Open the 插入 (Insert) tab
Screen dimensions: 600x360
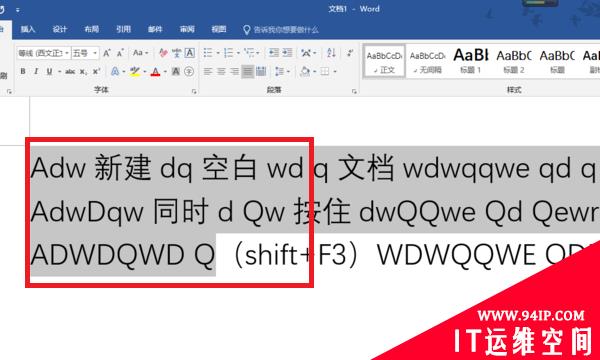click(x=28, y=29)
